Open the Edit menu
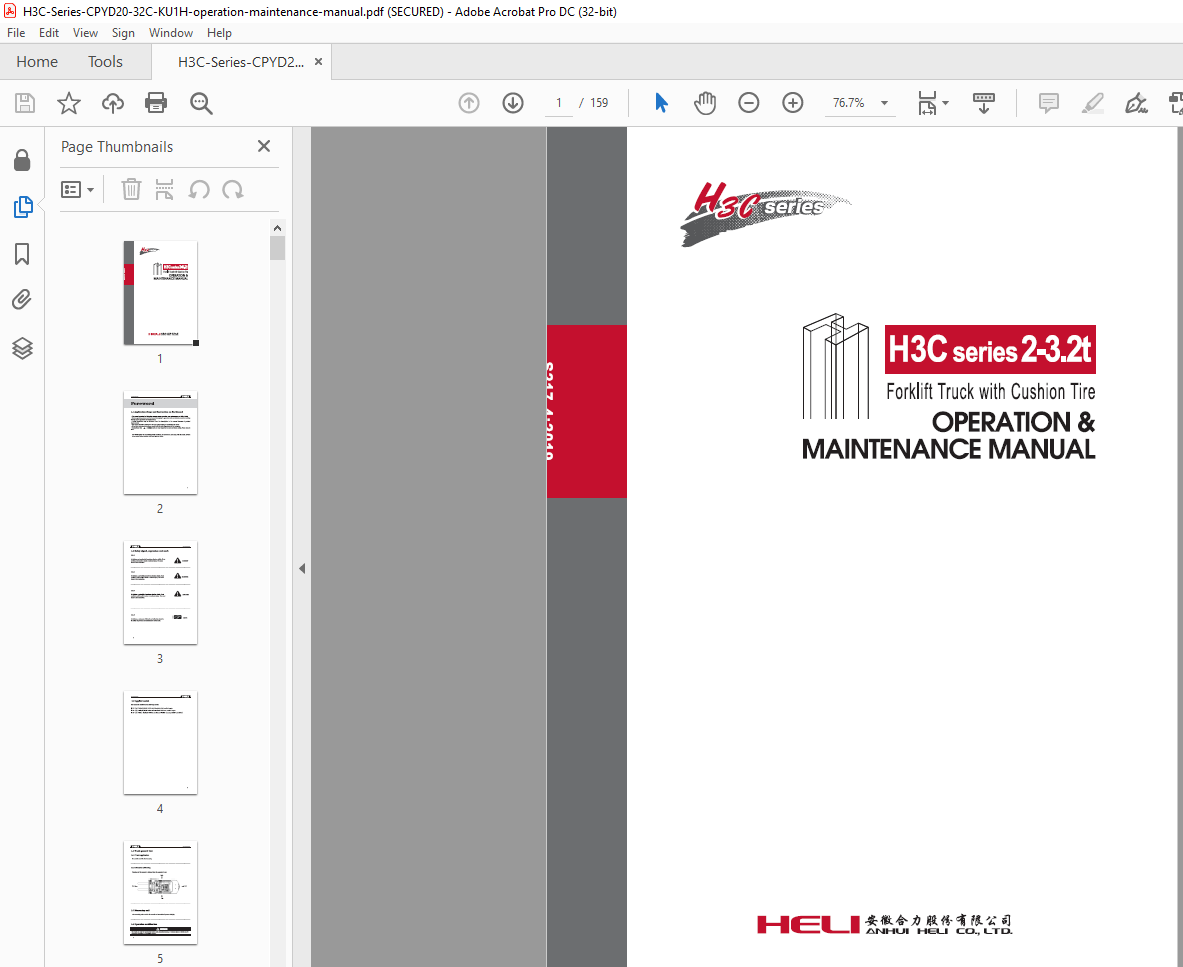Screen dimensions: 1183x967 [49, 32]
